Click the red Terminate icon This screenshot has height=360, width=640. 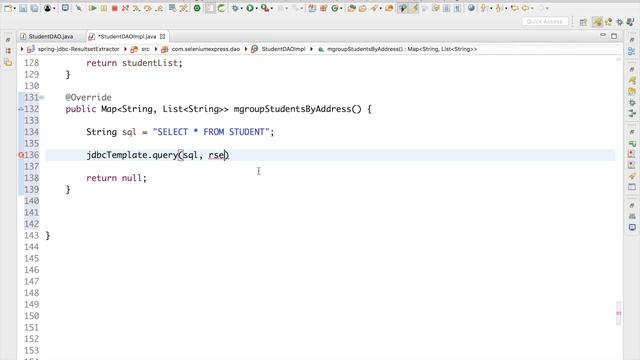point(115,8)
